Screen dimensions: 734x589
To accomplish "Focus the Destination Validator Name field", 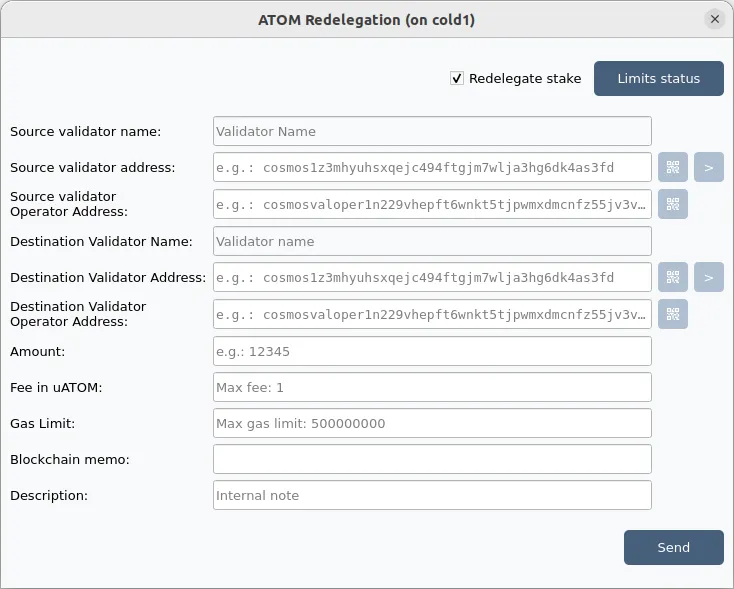I will pos(432,241).
